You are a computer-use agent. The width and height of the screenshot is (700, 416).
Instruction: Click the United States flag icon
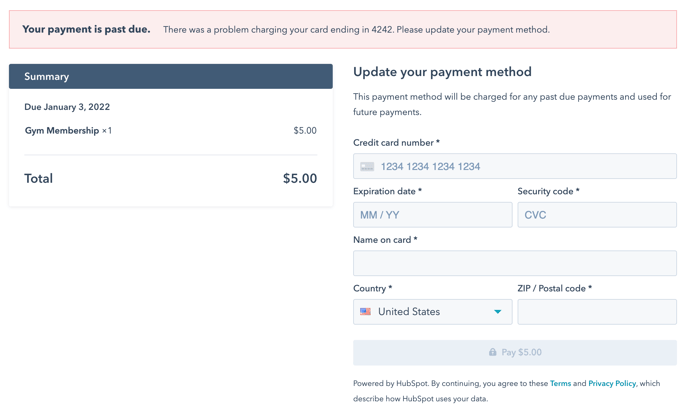(365, 312)
